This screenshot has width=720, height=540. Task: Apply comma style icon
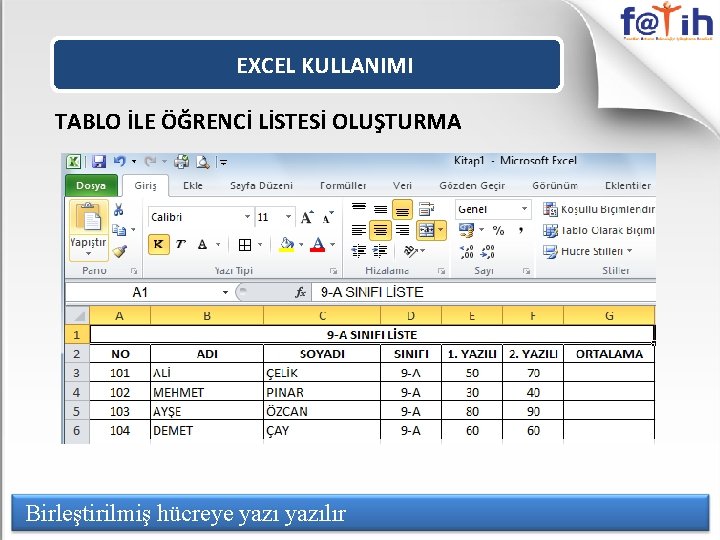coord(521,230)
